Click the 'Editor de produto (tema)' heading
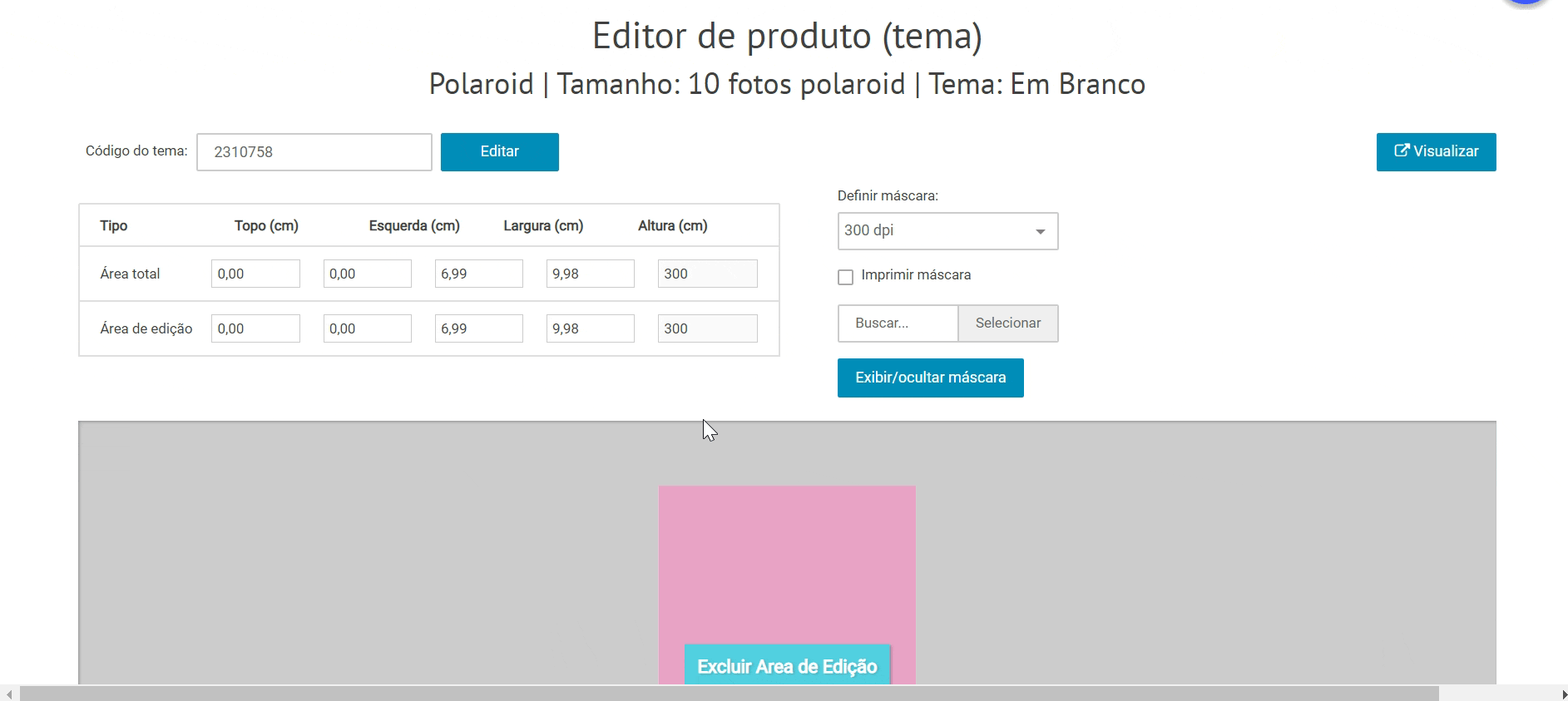 (787, 37)
